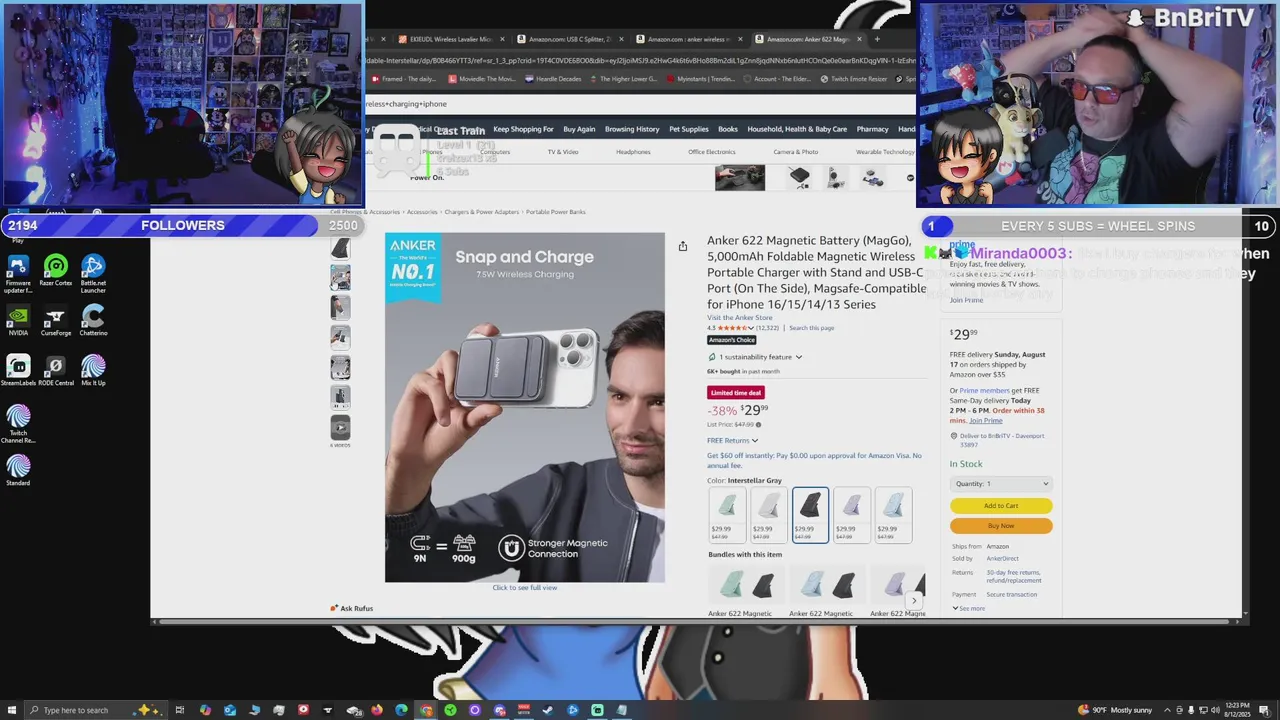Select the white color swatch

769,515
